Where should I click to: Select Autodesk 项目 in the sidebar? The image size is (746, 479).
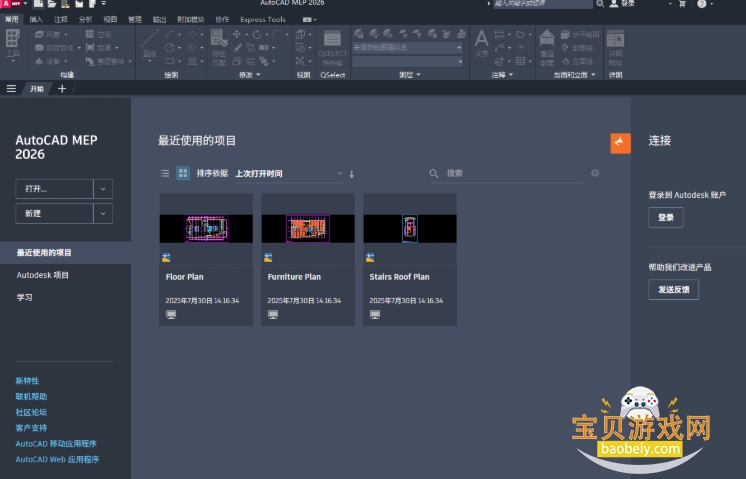43,275
